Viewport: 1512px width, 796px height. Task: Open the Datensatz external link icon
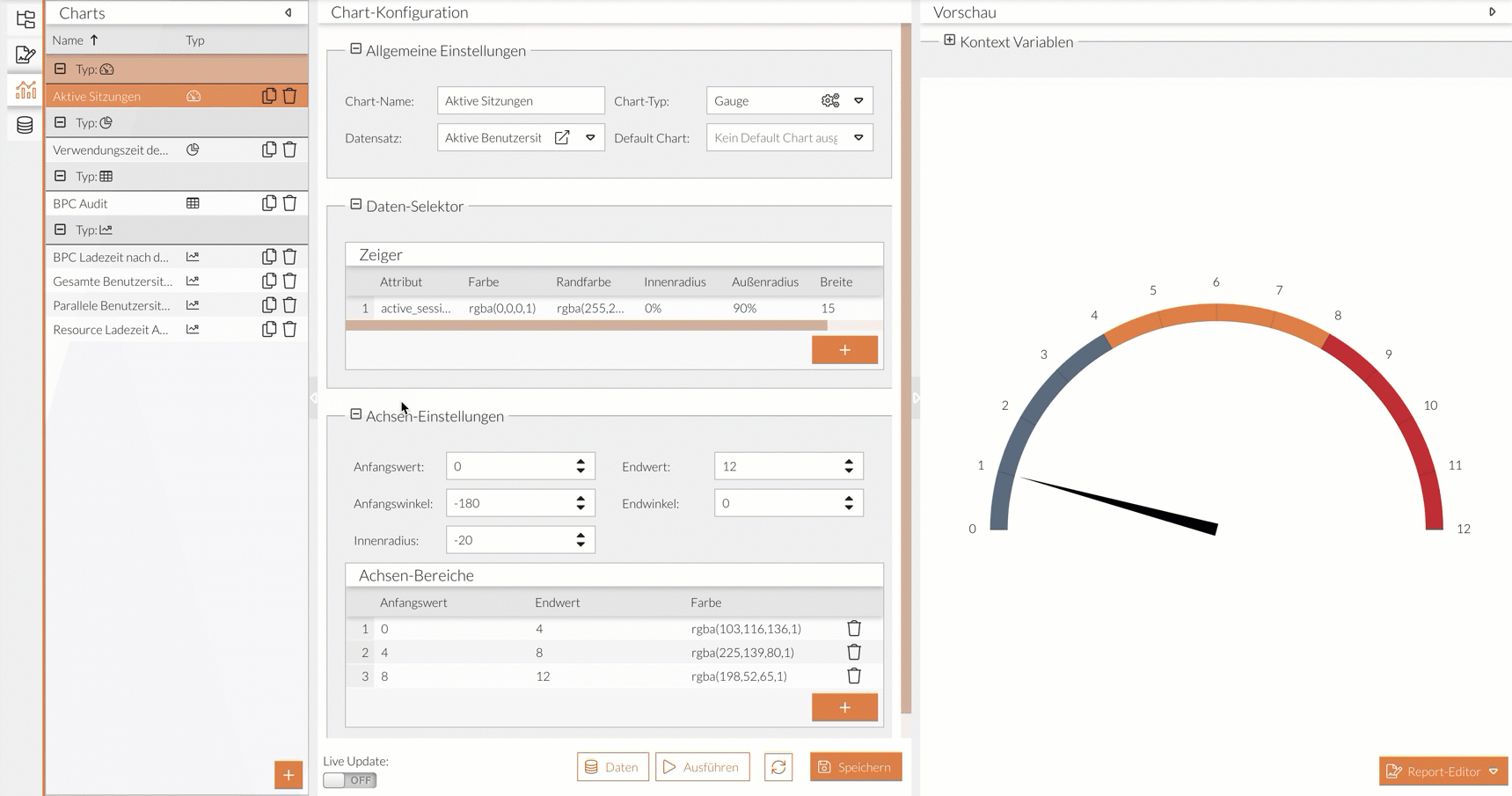(562, 138)
